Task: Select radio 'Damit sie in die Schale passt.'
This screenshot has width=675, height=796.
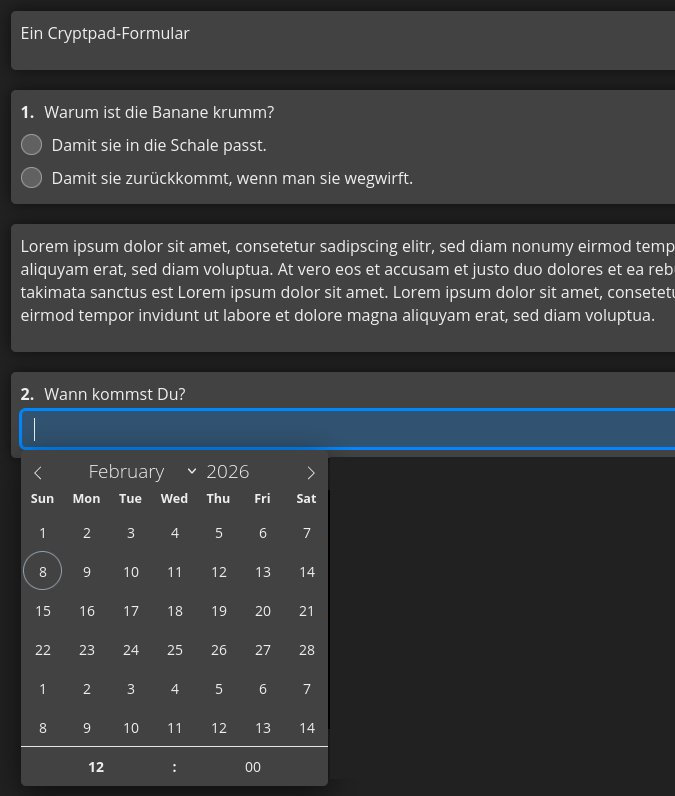Action: (32, 145)
